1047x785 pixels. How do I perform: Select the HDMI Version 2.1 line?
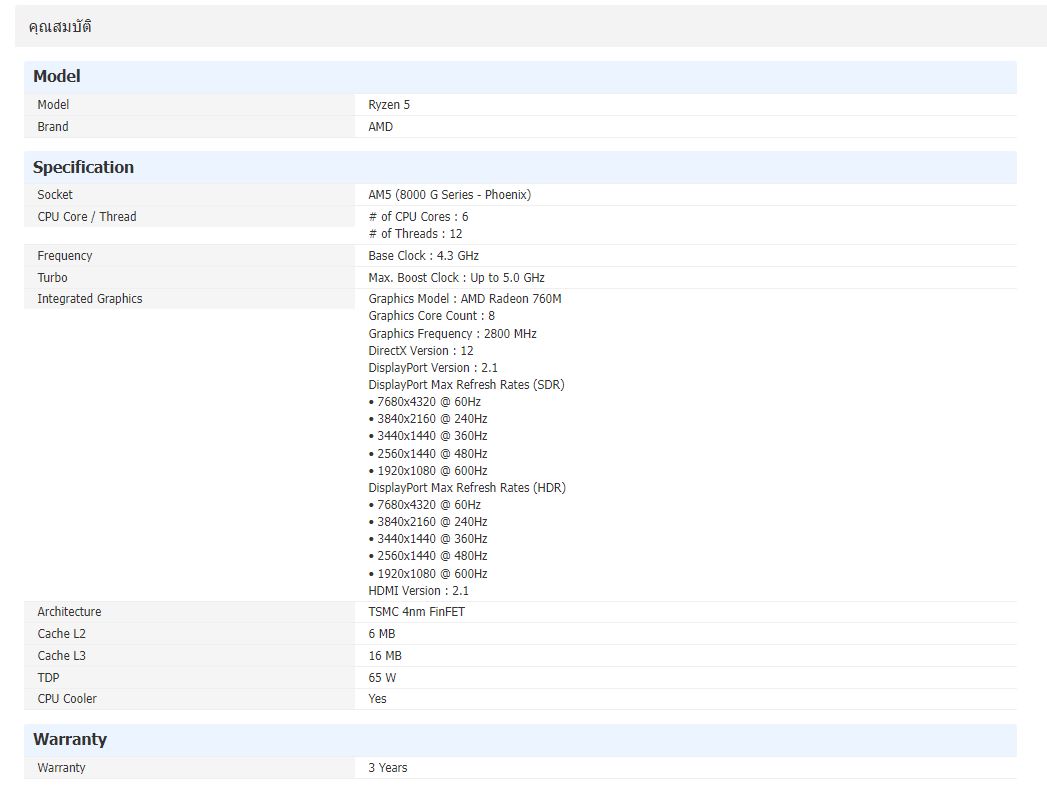(418, 591)
